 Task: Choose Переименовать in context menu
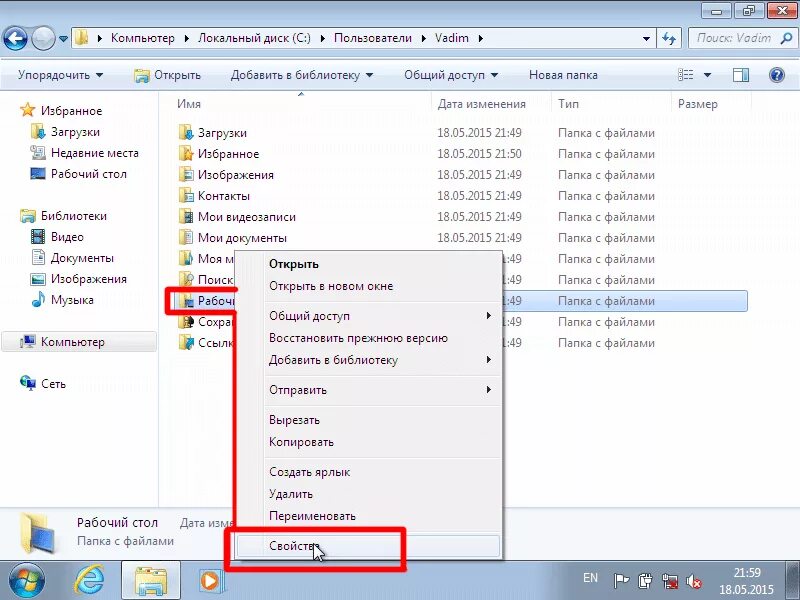[x=368, y=516]
